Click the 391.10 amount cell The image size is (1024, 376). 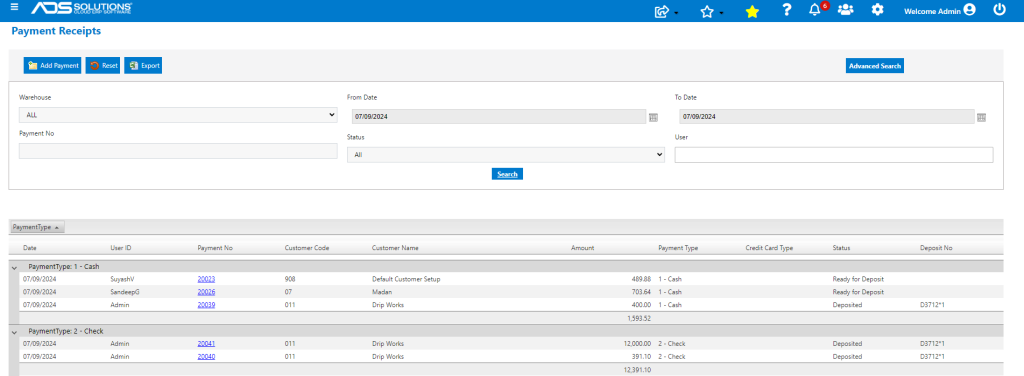pos(642,356)
